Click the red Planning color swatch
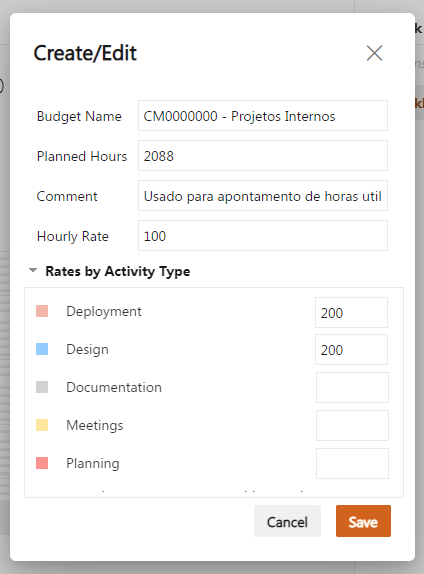424x574 pixels. [42, 463]
